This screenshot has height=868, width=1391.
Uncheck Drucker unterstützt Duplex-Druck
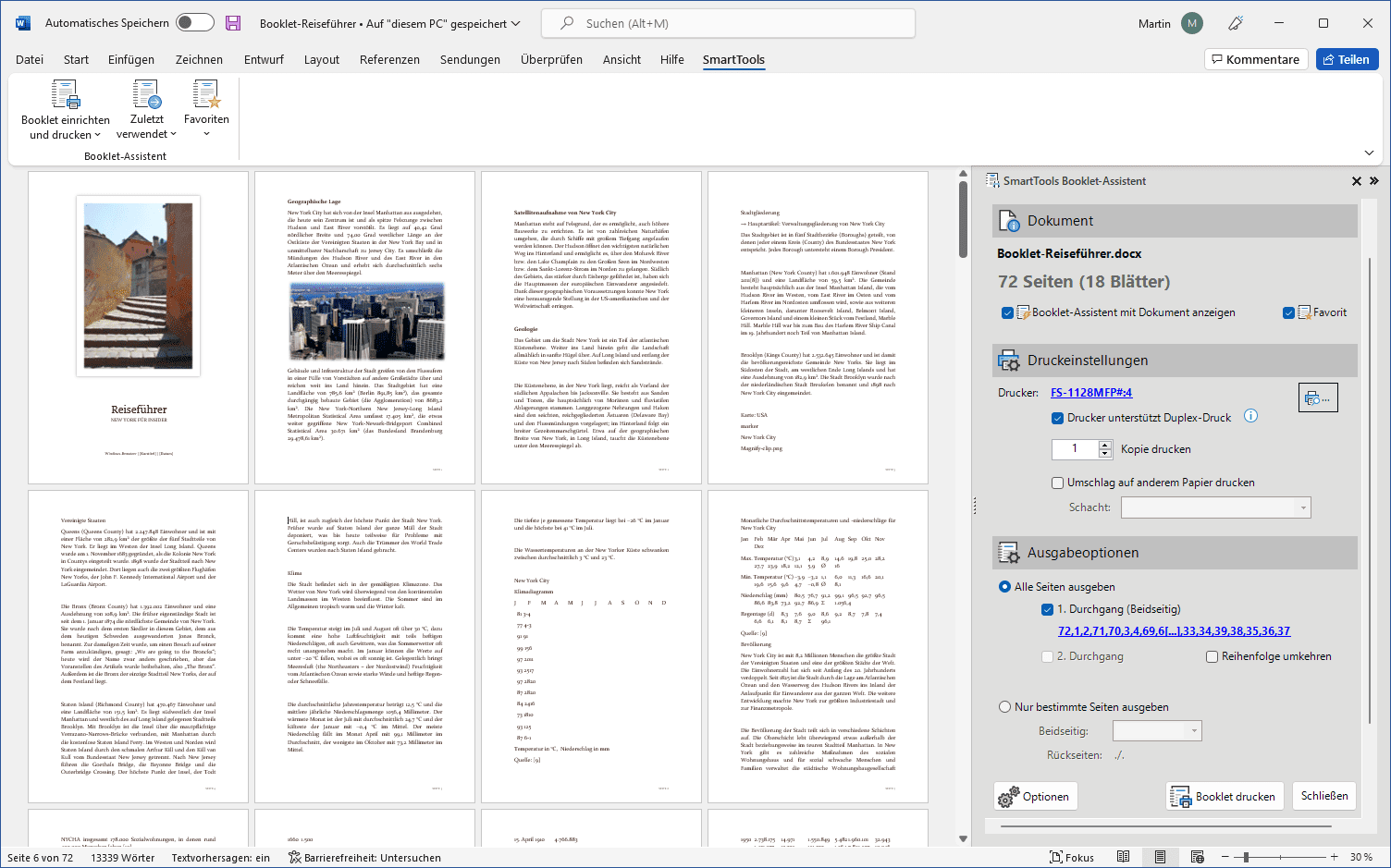coord(1057,418)
